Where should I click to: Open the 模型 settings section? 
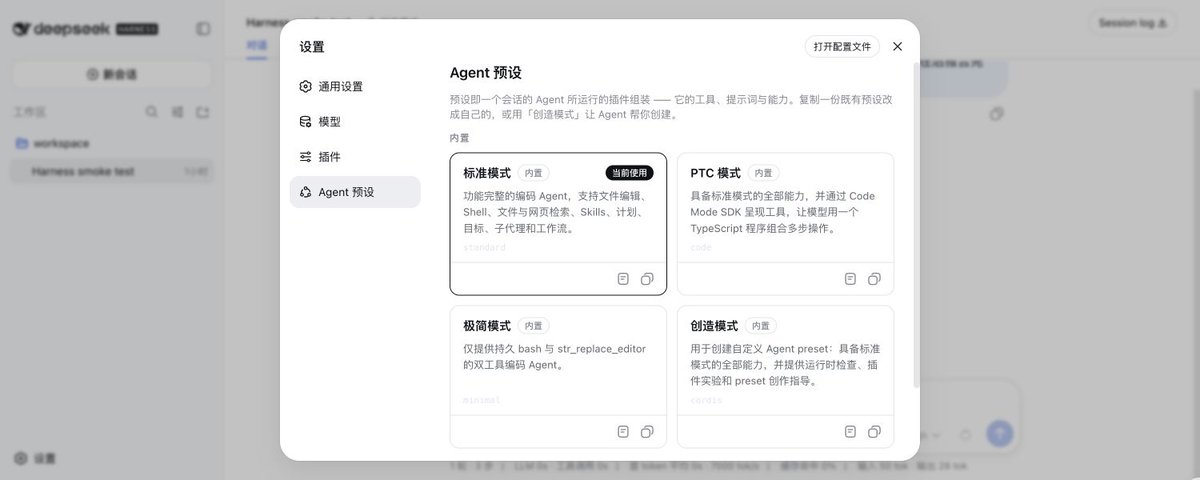tap(355, 122)
